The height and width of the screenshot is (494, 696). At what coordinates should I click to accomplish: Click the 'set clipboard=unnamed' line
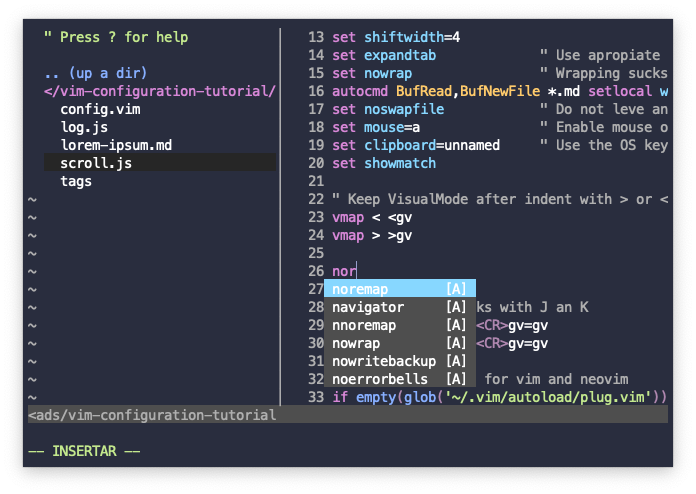coord(416,145)
